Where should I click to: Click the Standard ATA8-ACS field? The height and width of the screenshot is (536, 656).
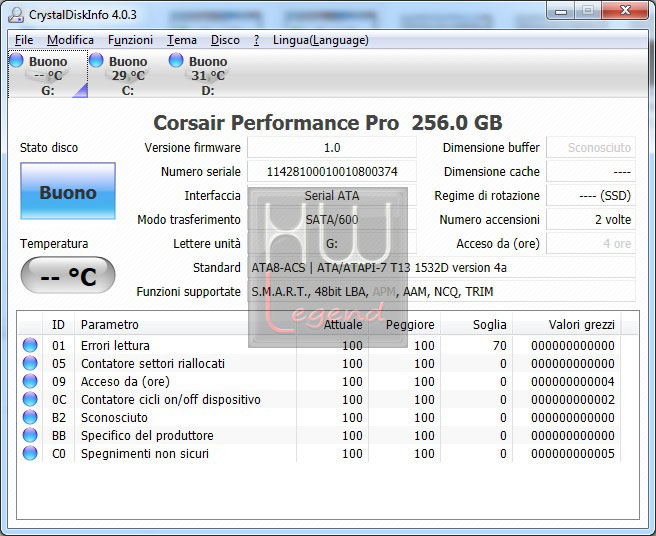pyautogui.click(x=441, y=267)
